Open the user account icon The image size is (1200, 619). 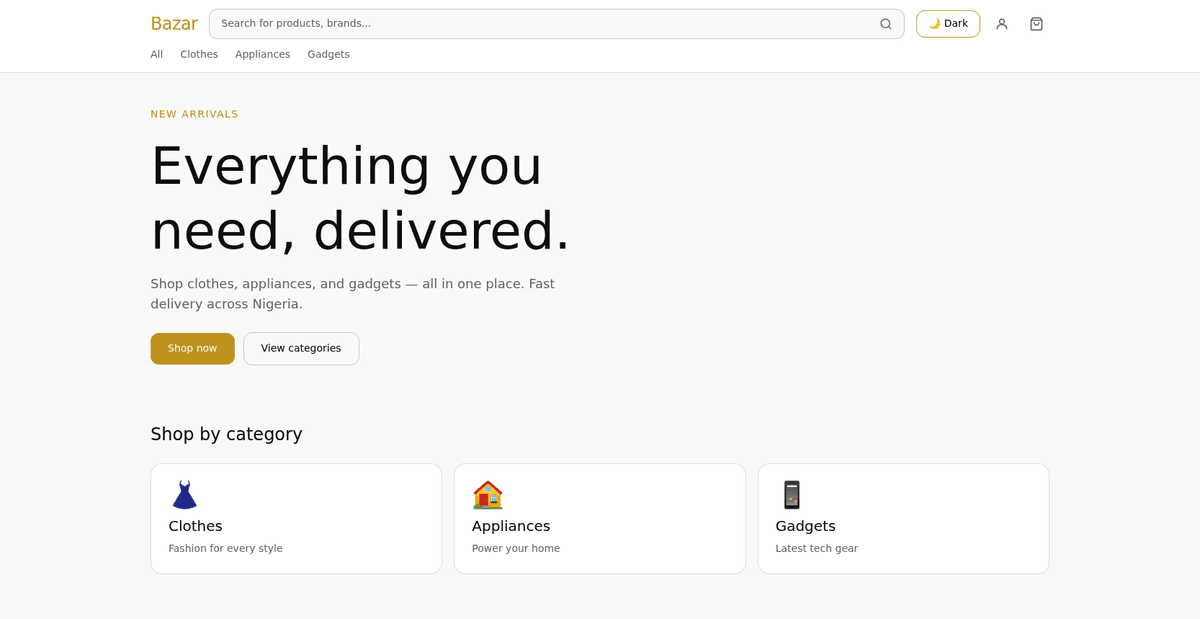coord(1002,24)
